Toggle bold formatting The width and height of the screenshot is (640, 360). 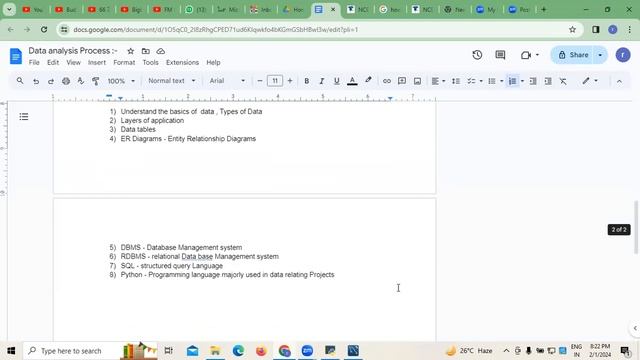[x=307, y=81]
